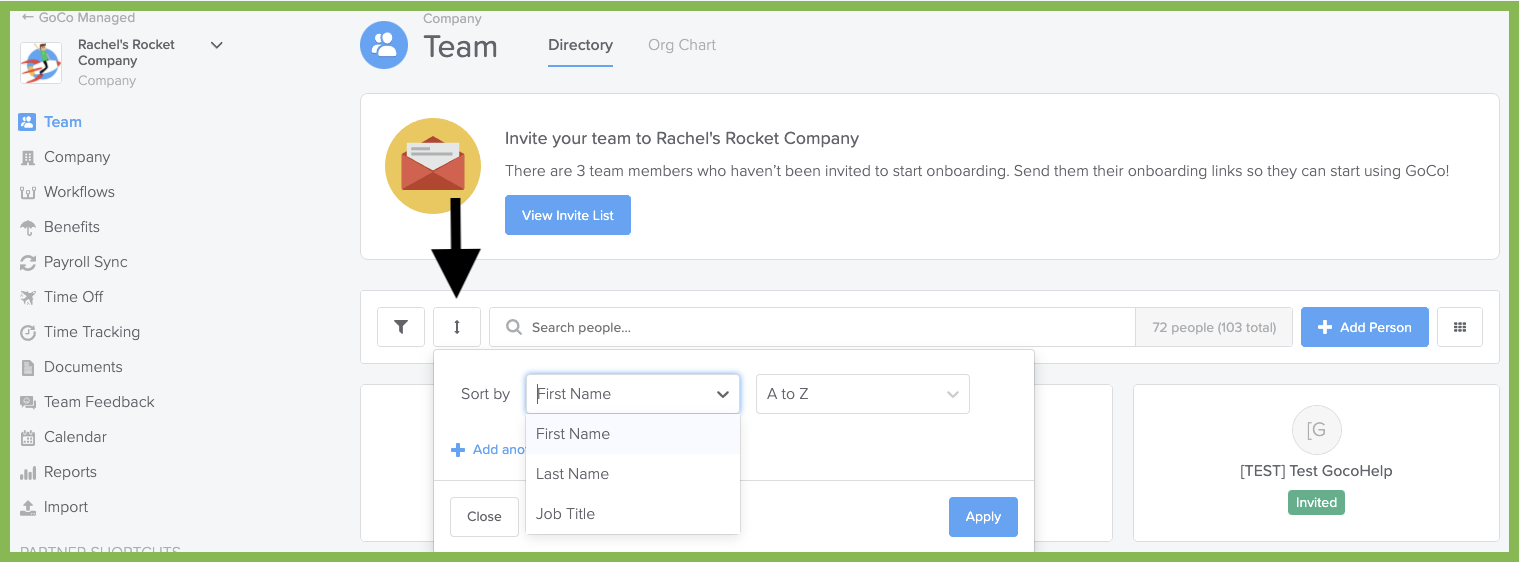This screenshot has width=1520, height=562.
Task: Open Benefits in the sidebar
Action: 72,227
